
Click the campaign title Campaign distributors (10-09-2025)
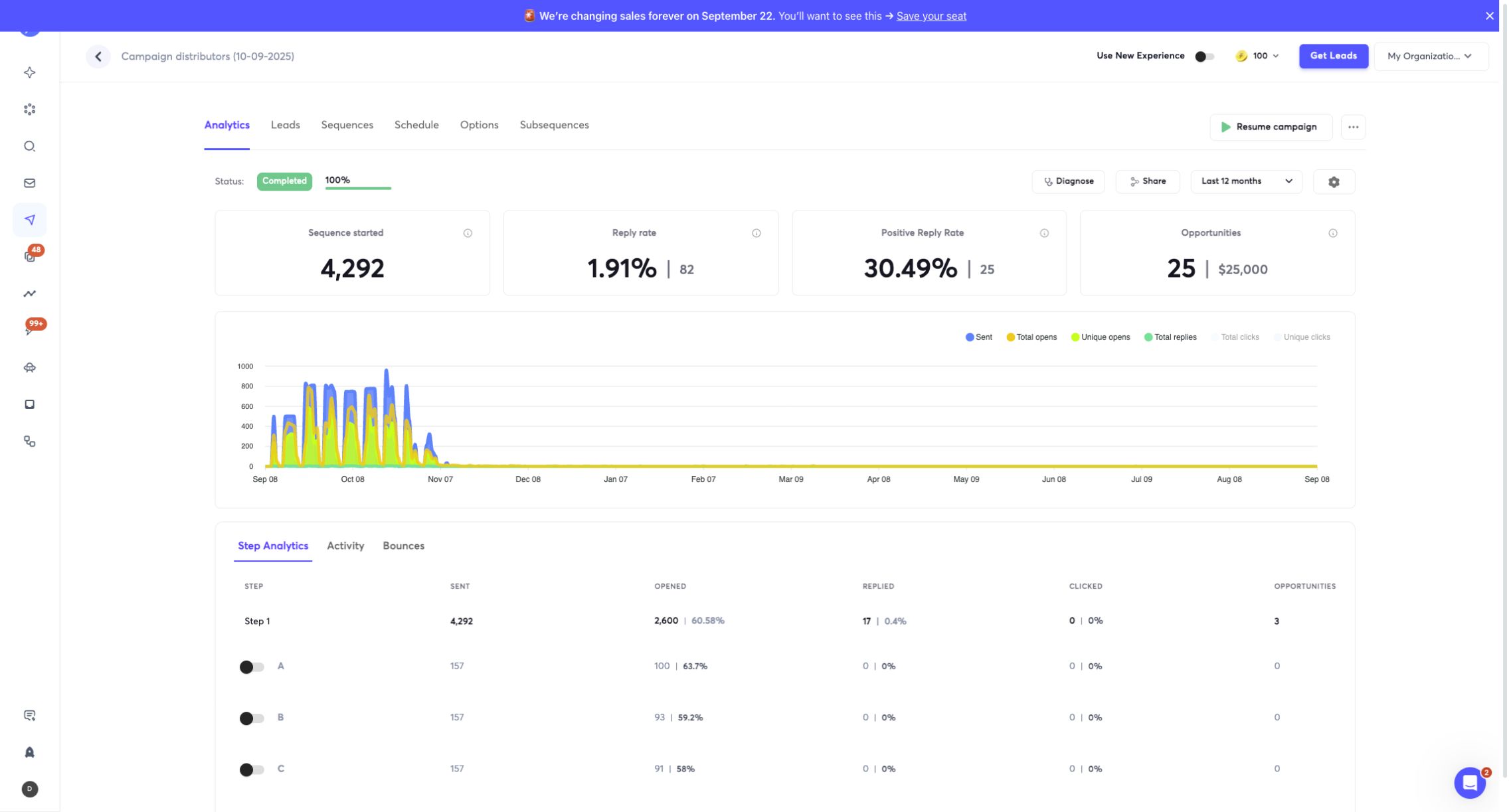pyautogui.click(x=207, y=56)
